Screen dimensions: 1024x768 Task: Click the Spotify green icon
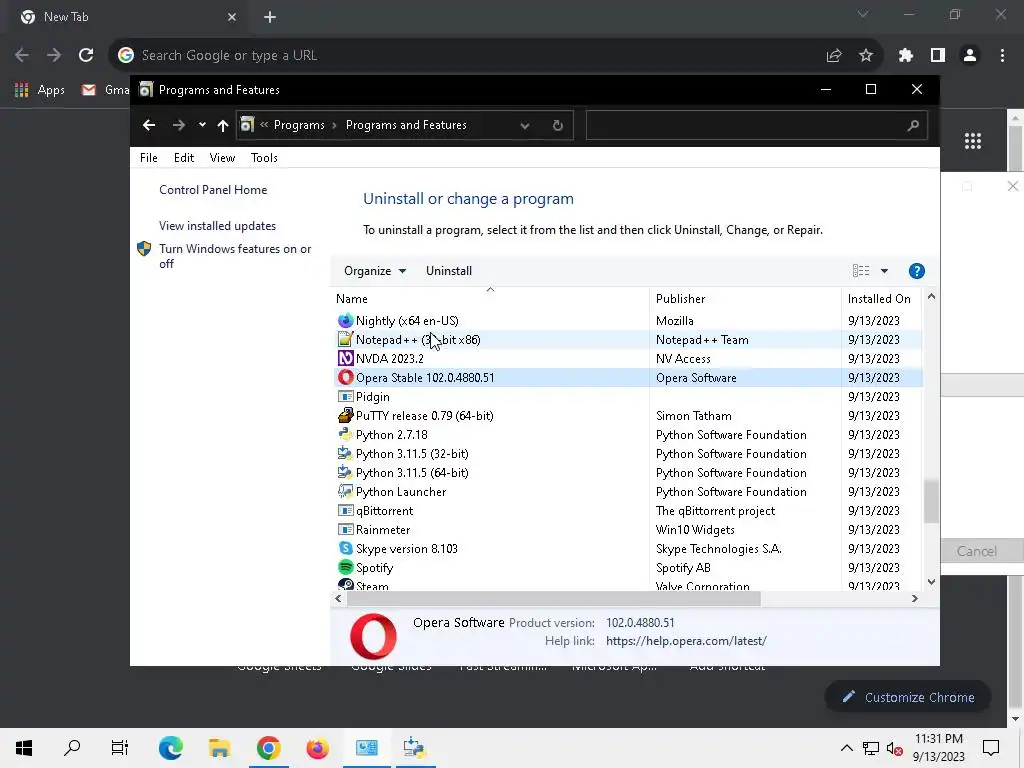(345, 568)
